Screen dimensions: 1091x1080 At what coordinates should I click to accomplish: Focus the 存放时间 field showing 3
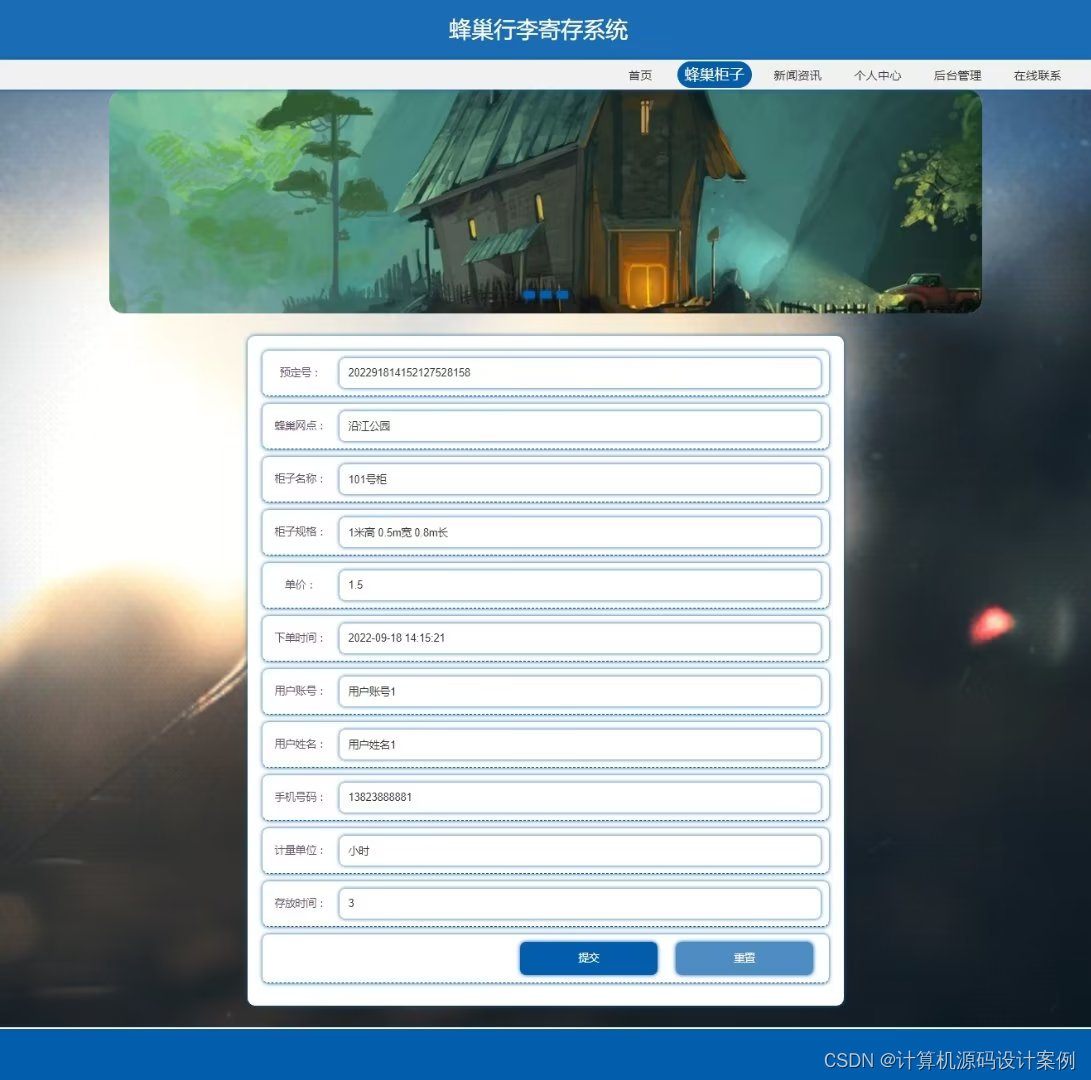point(580,903)
